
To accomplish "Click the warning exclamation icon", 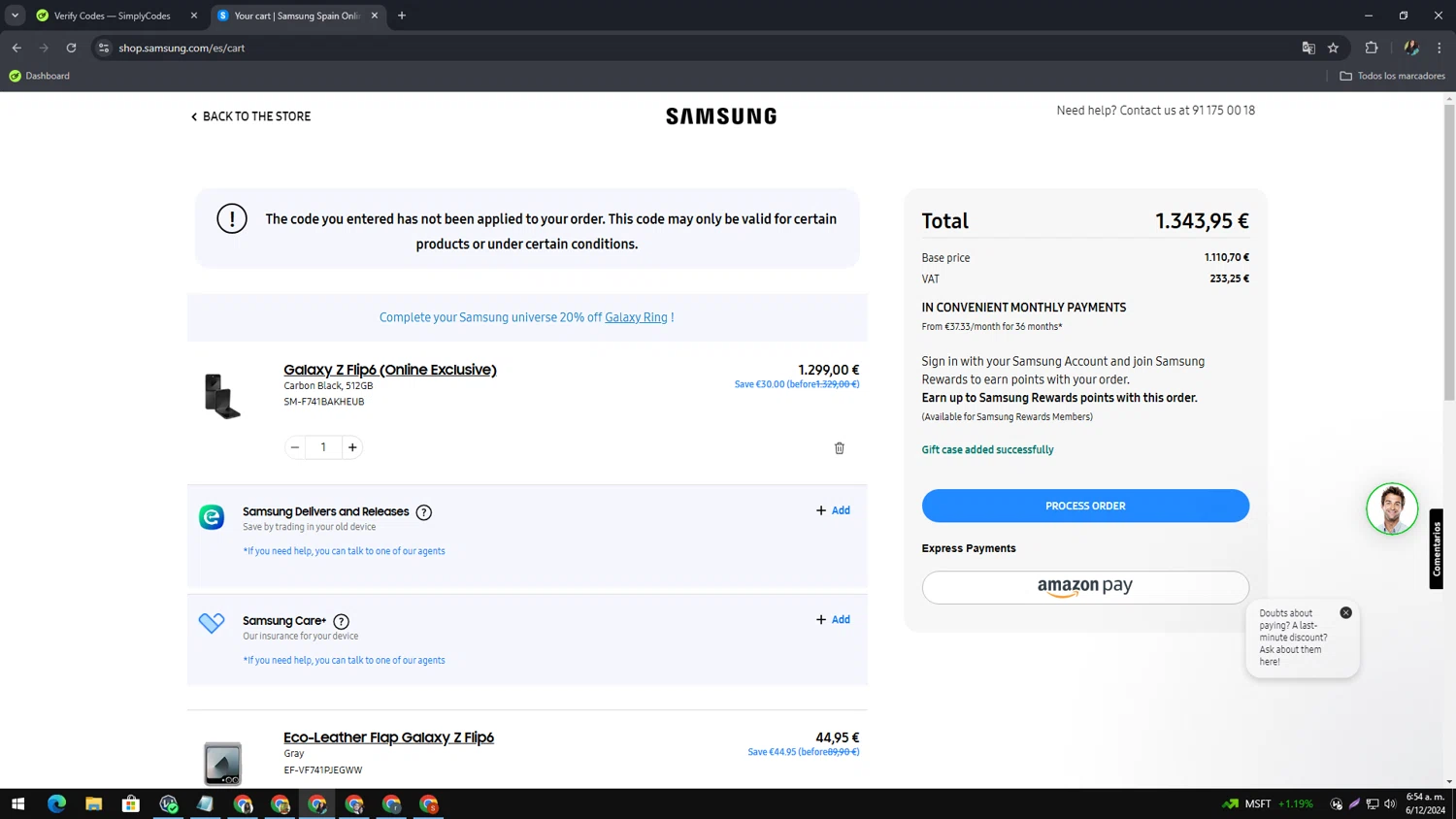I will [x=232, y=219].
